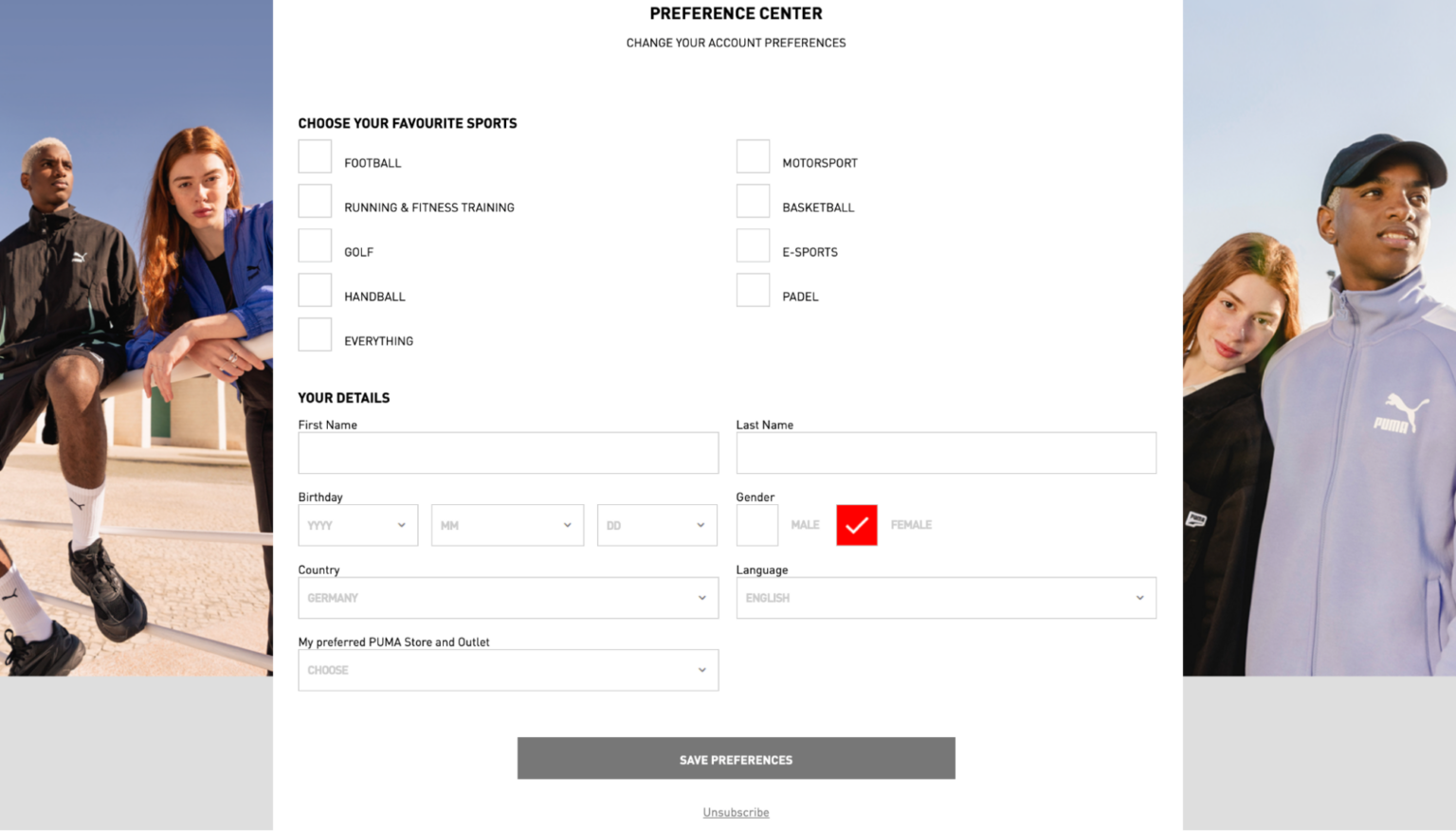
Task: Enable the EVERYTHING sports option
Action: [314, 334]
